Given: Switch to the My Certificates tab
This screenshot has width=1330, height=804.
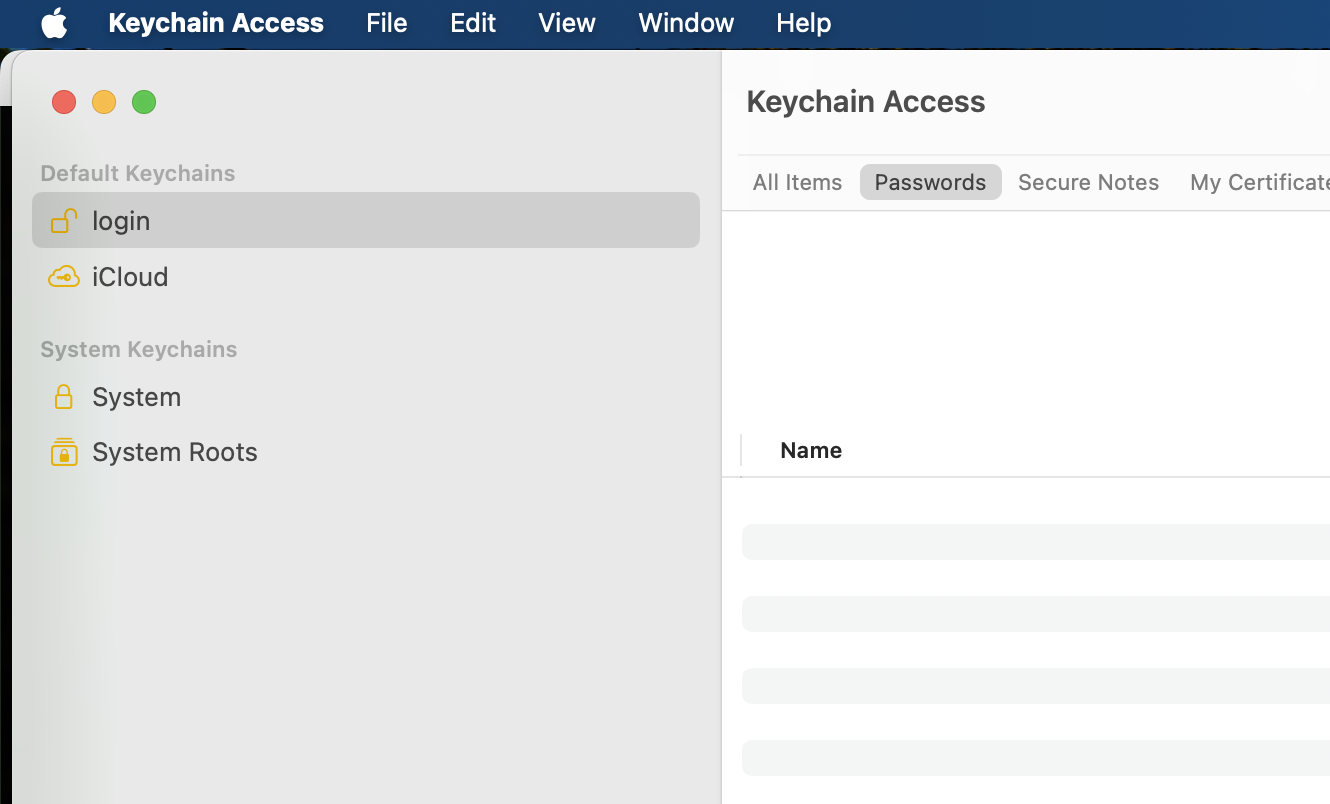Looking at the screenshot, I should point(1259,182).
